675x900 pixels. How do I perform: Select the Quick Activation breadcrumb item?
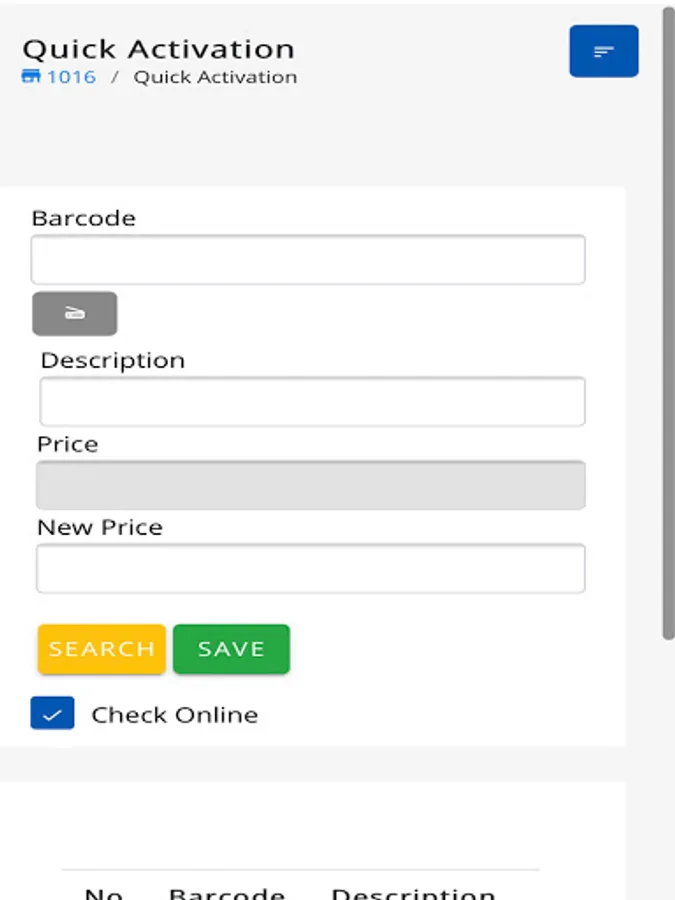215,77
